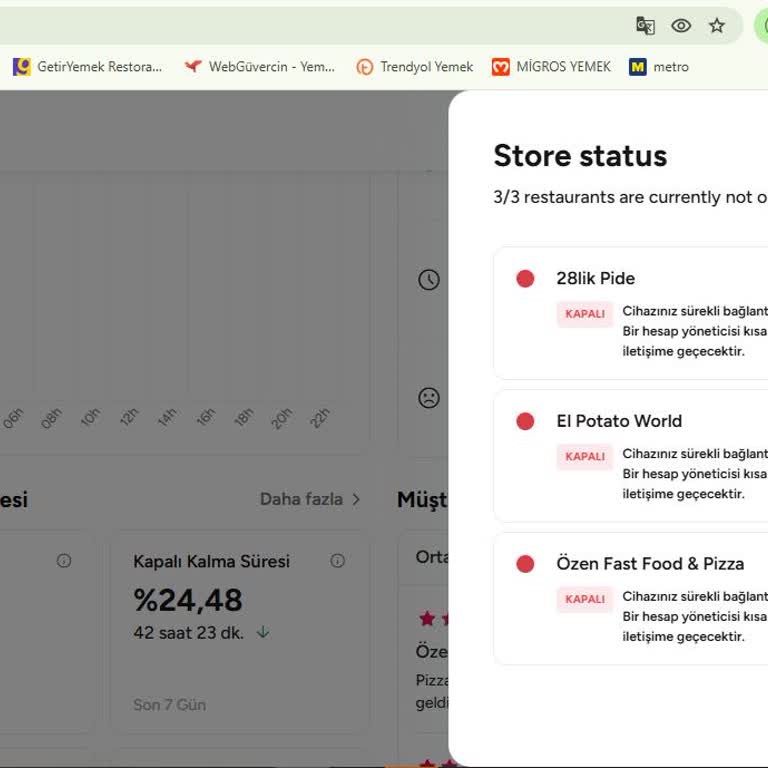768x768 pixels.
Task: Click the sad face icon on dashboard
Action: click(x=429, y=398)
